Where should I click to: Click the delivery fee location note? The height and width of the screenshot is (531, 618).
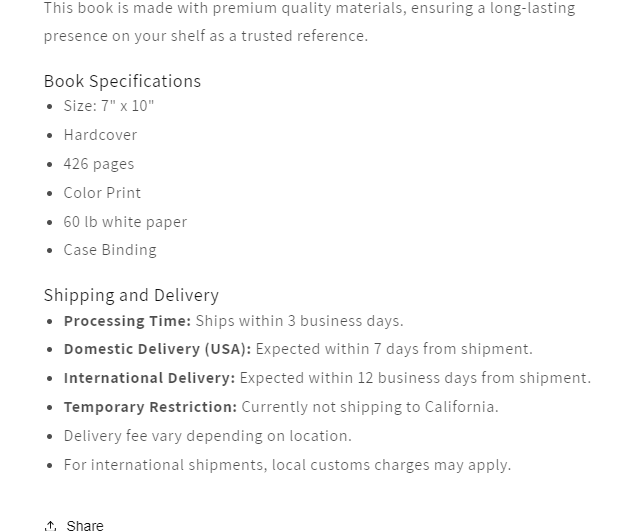click(207, 436)
